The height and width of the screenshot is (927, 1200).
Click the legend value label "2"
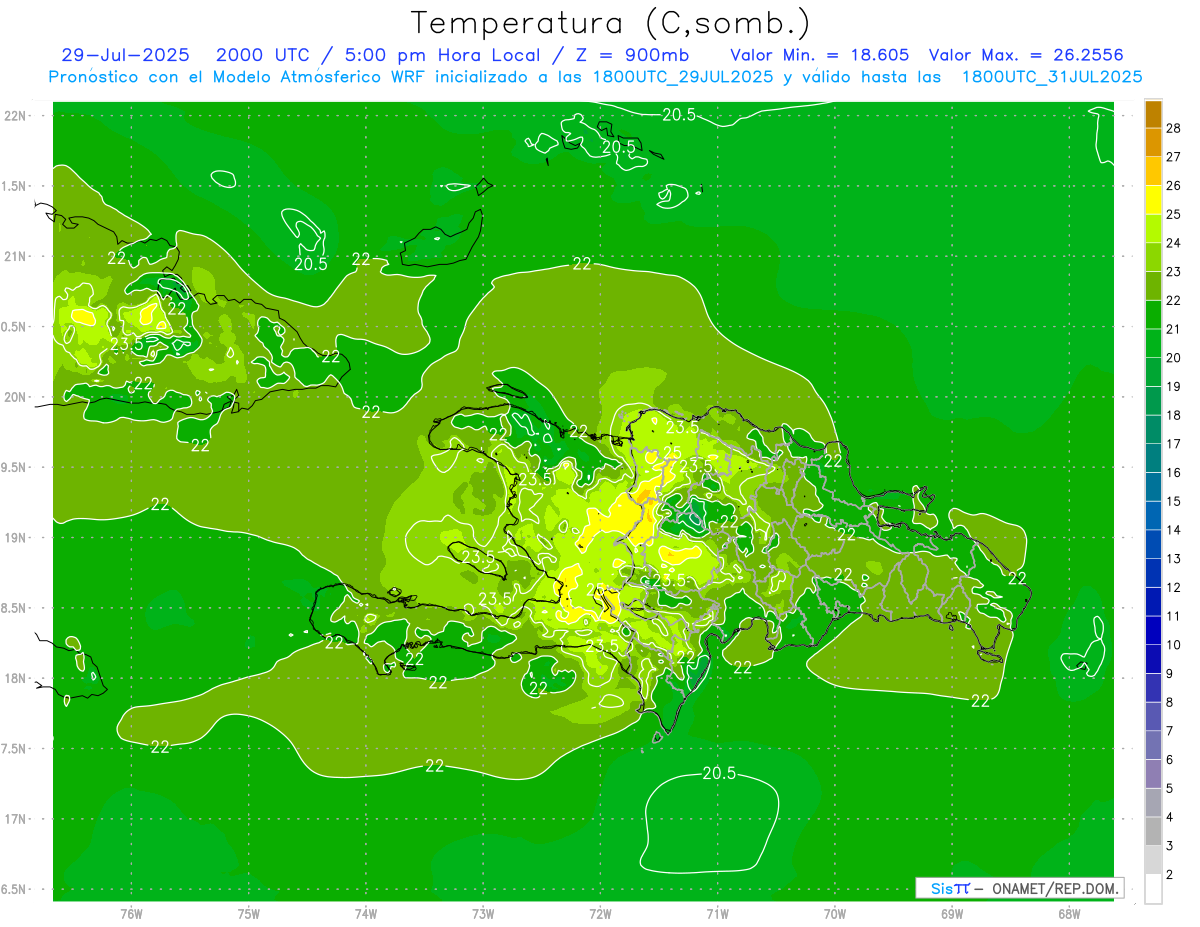[x=1170, y=875]
